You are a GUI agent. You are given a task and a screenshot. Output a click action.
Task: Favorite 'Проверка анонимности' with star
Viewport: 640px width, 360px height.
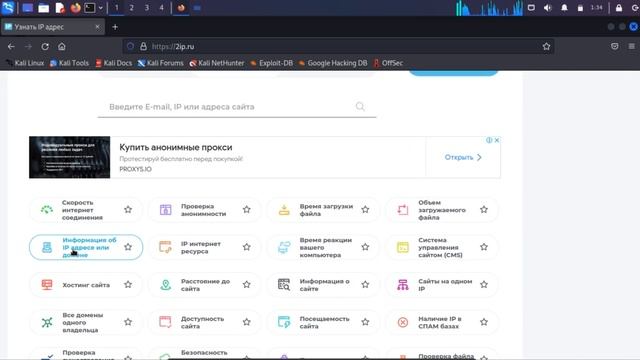[247, 209]
